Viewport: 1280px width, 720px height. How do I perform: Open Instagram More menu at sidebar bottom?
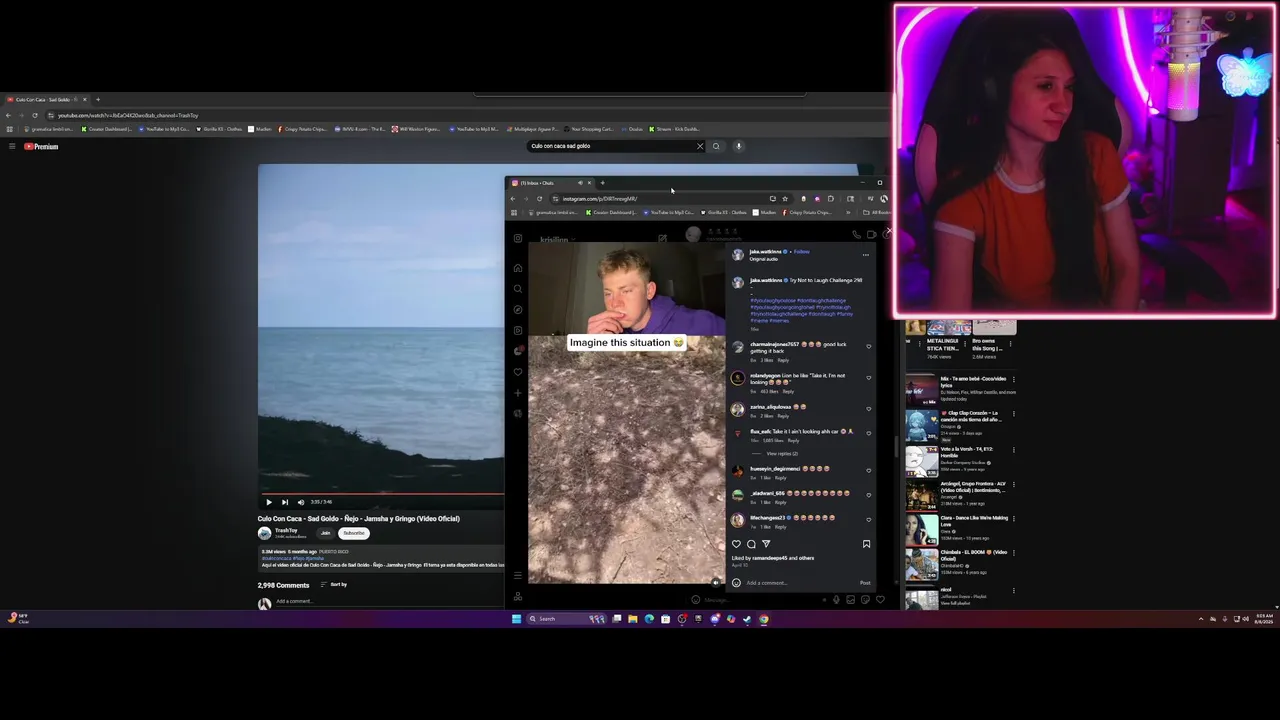tap(518, 575)
